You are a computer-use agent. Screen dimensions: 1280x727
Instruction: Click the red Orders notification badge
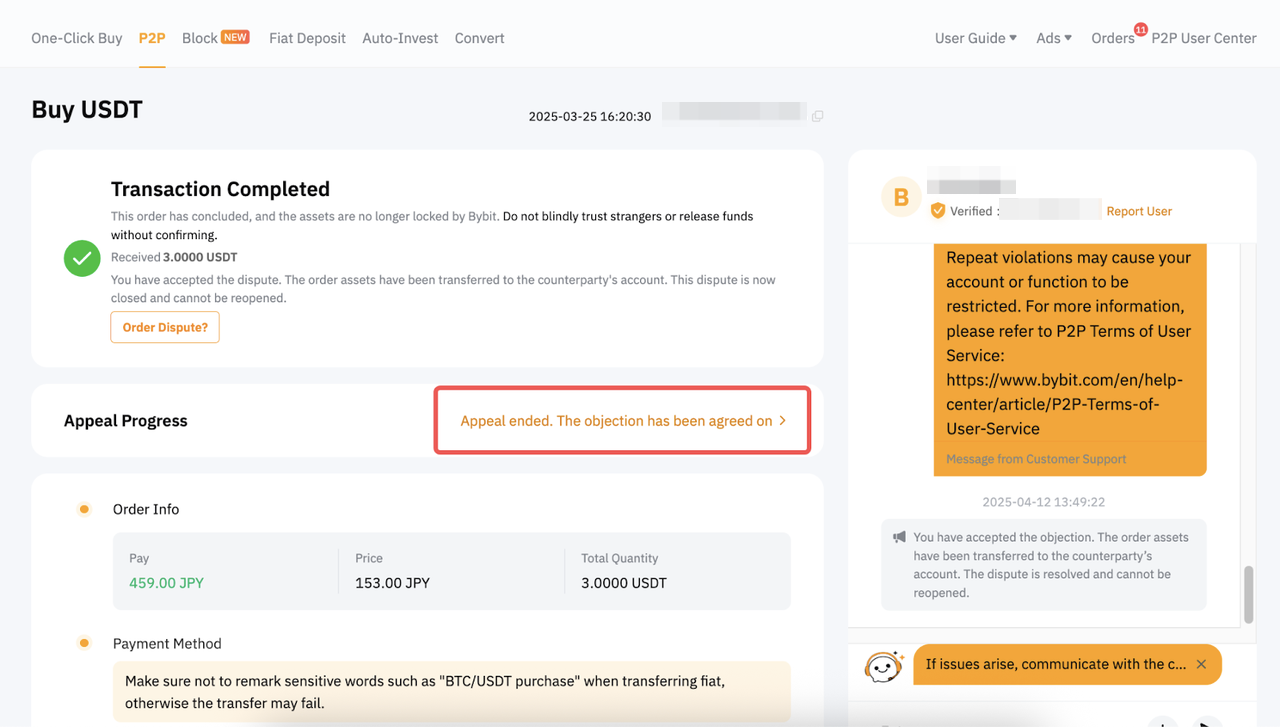pyautogui.click(x=1140, y=30)
